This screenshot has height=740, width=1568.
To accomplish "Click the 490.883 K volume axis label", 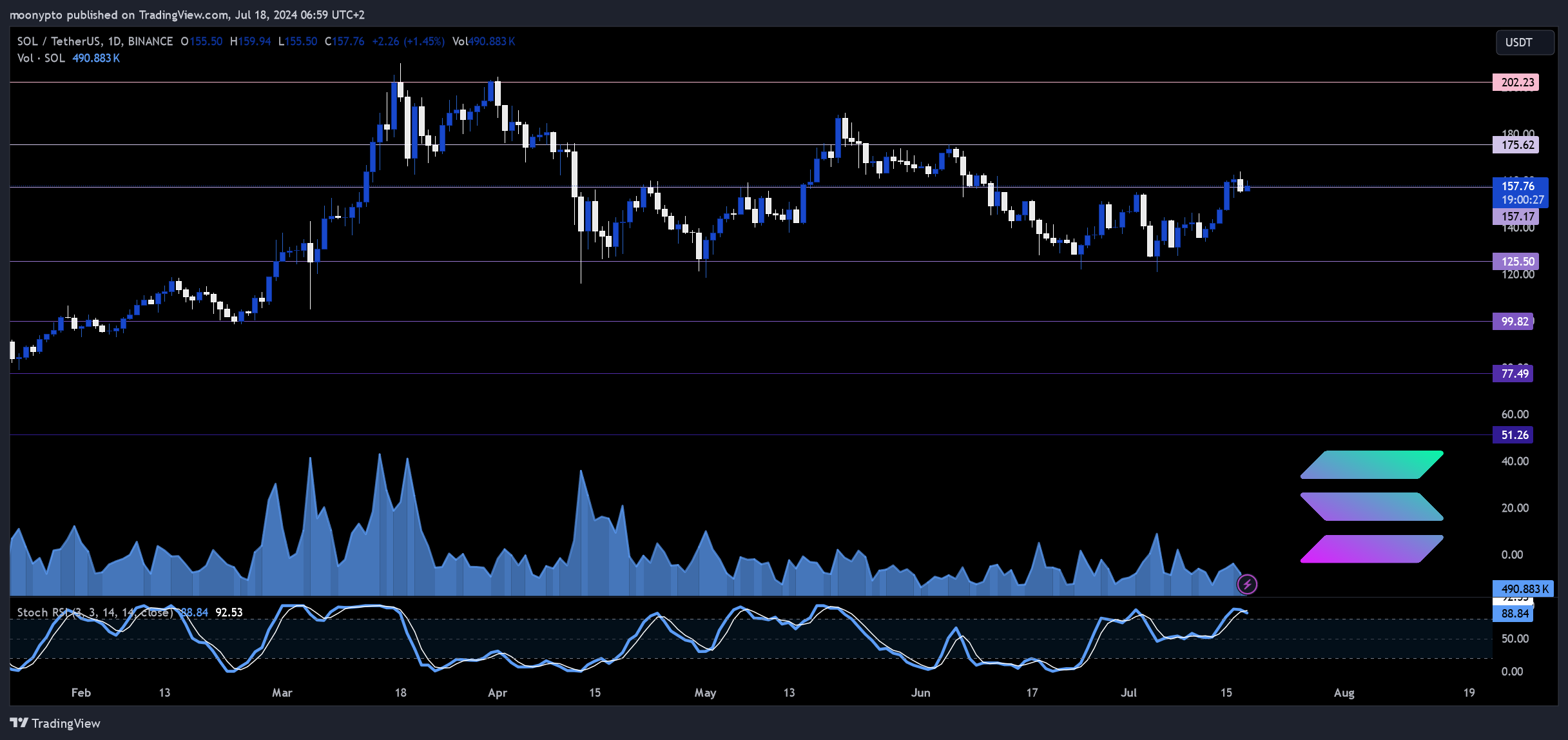I will (x=1522, y=589).
